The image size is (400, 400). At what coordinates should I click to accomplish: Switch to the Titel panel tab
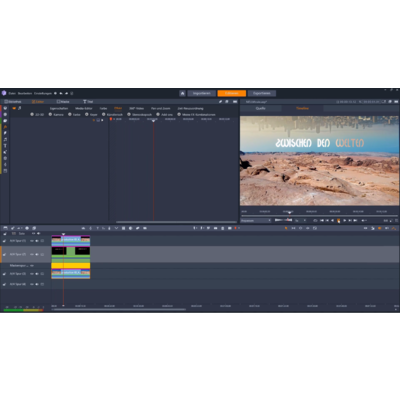click(88, 102)
